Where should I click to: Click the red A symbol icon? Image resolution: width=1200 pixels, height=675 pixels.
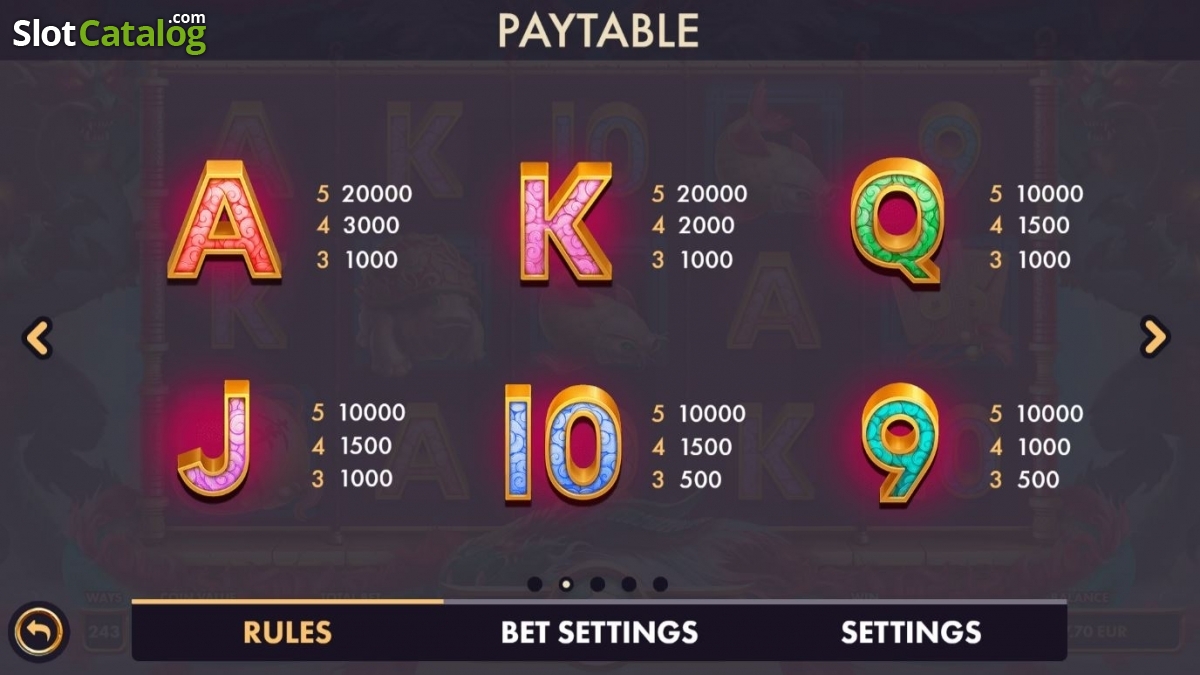pos(225,221)
